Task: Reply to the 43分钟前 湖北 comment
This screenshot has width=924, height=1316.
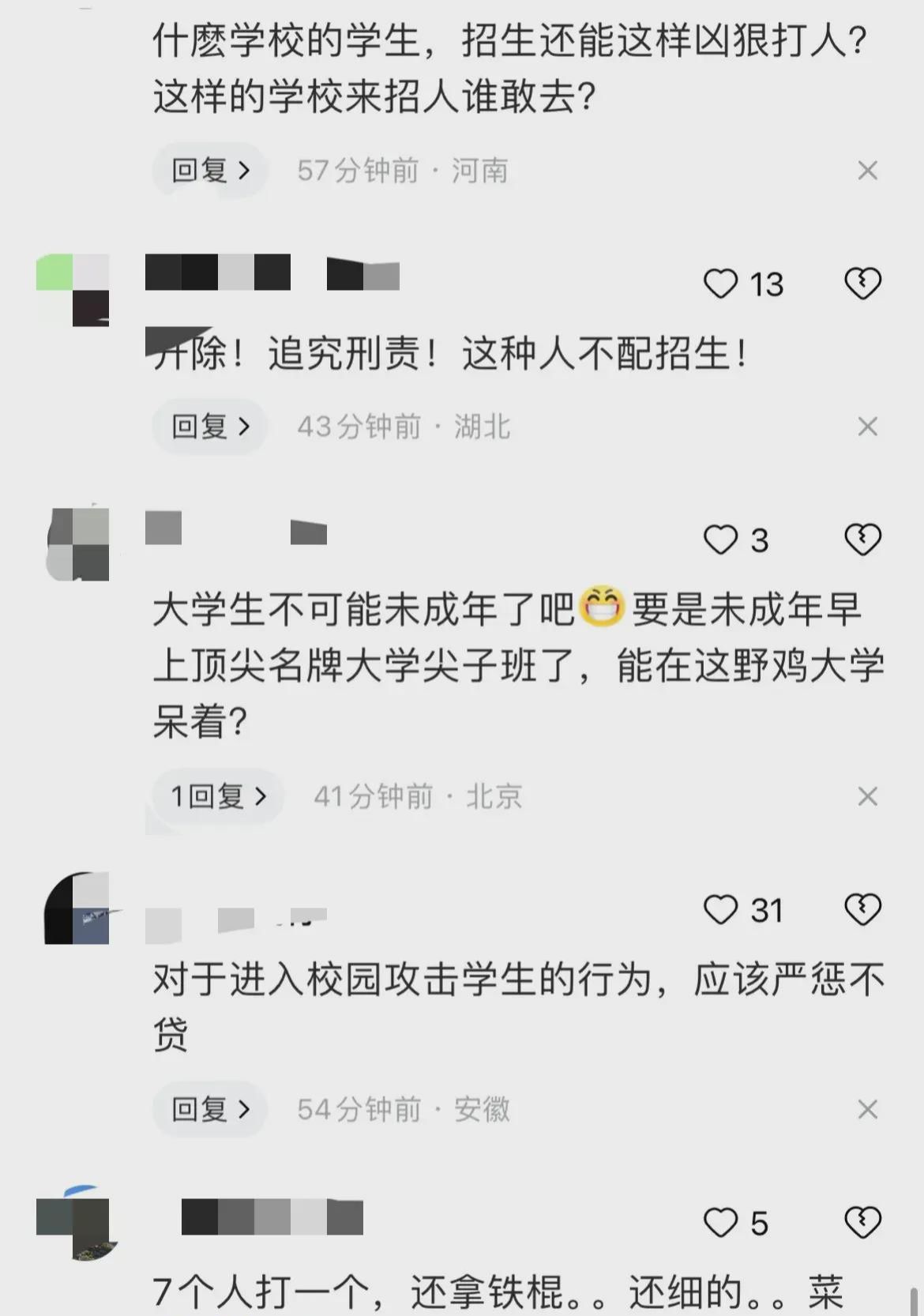Action: pos(210,427)
